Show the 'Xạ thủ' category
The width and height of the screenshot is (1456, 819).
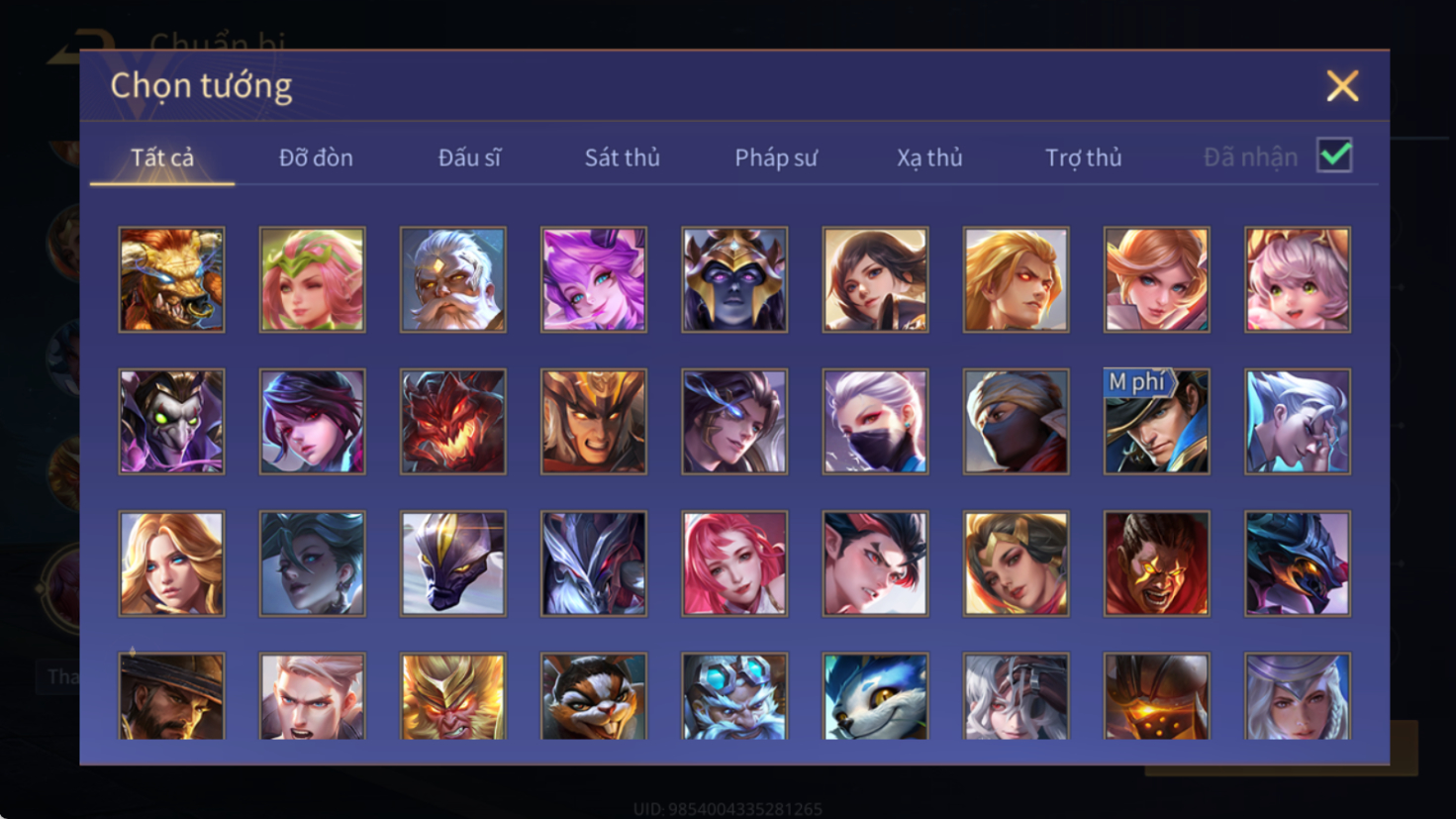pyautogui.click(x=929, y=157)
